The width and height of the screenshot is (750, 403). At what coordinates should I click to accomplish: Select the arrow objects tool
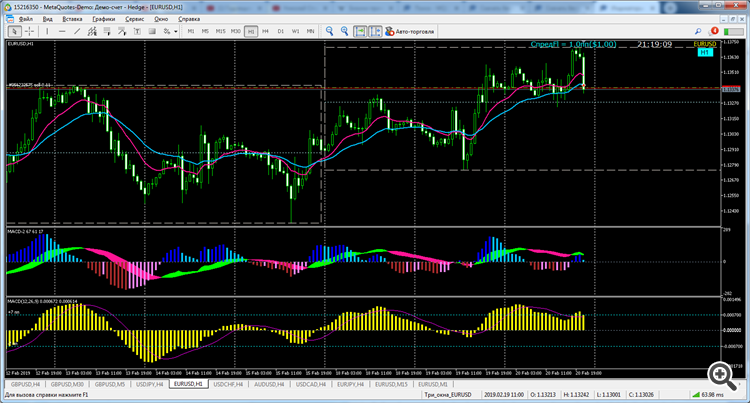pos(122,32)
